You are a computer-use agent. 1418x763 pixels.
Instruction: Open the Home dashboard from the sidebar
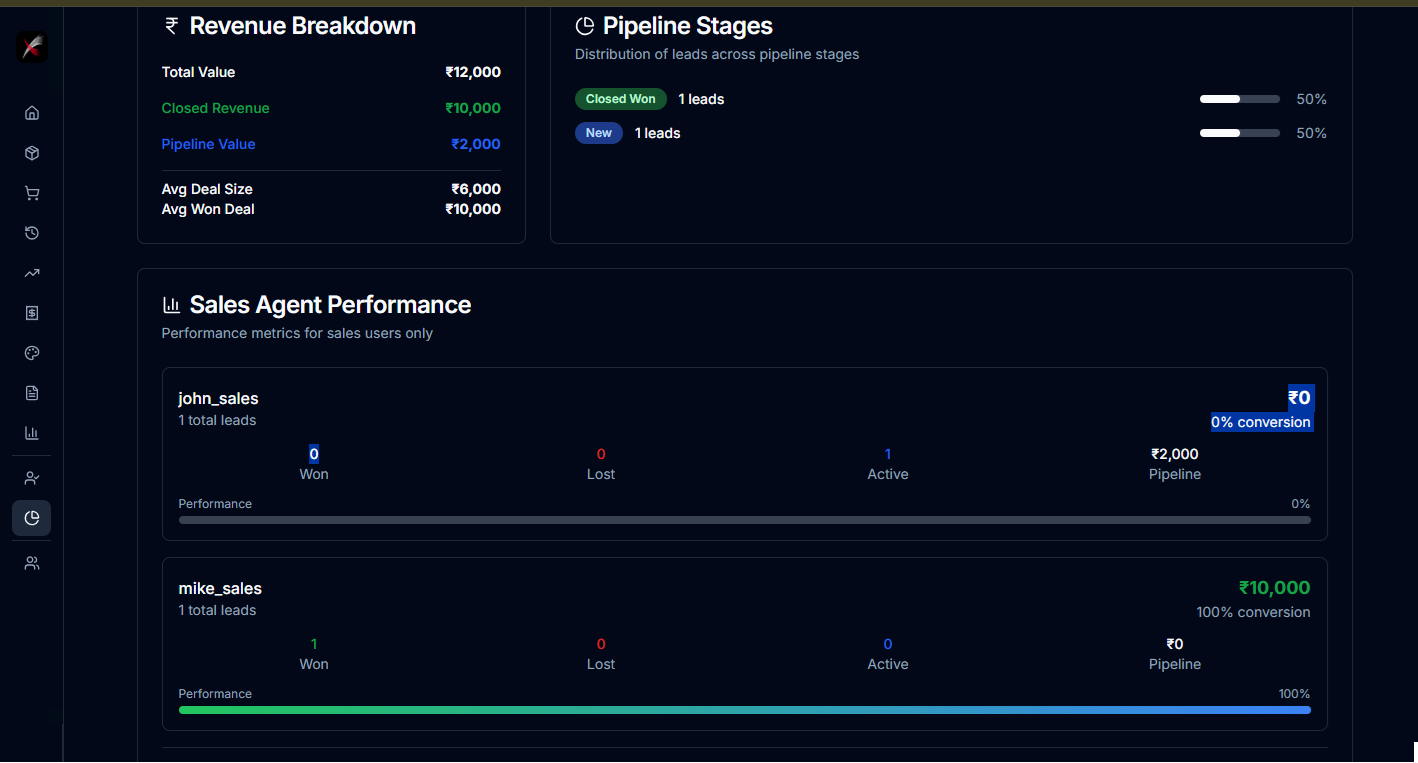31,113
